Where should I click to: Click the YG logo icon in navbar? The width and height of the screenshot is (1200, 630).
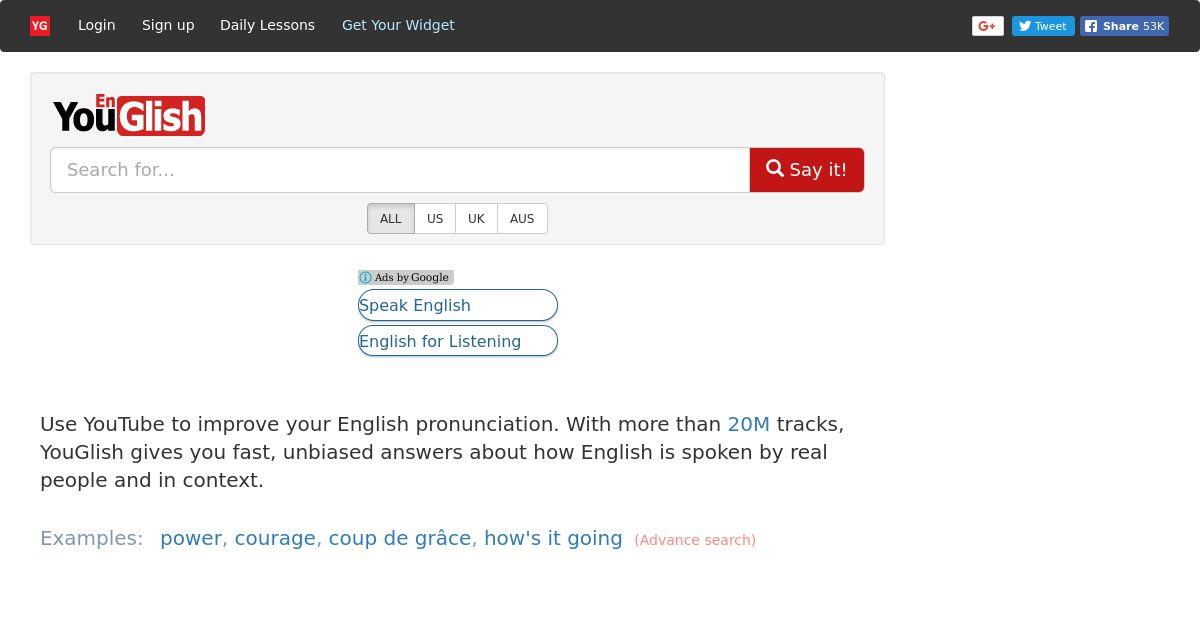point(40,26)
